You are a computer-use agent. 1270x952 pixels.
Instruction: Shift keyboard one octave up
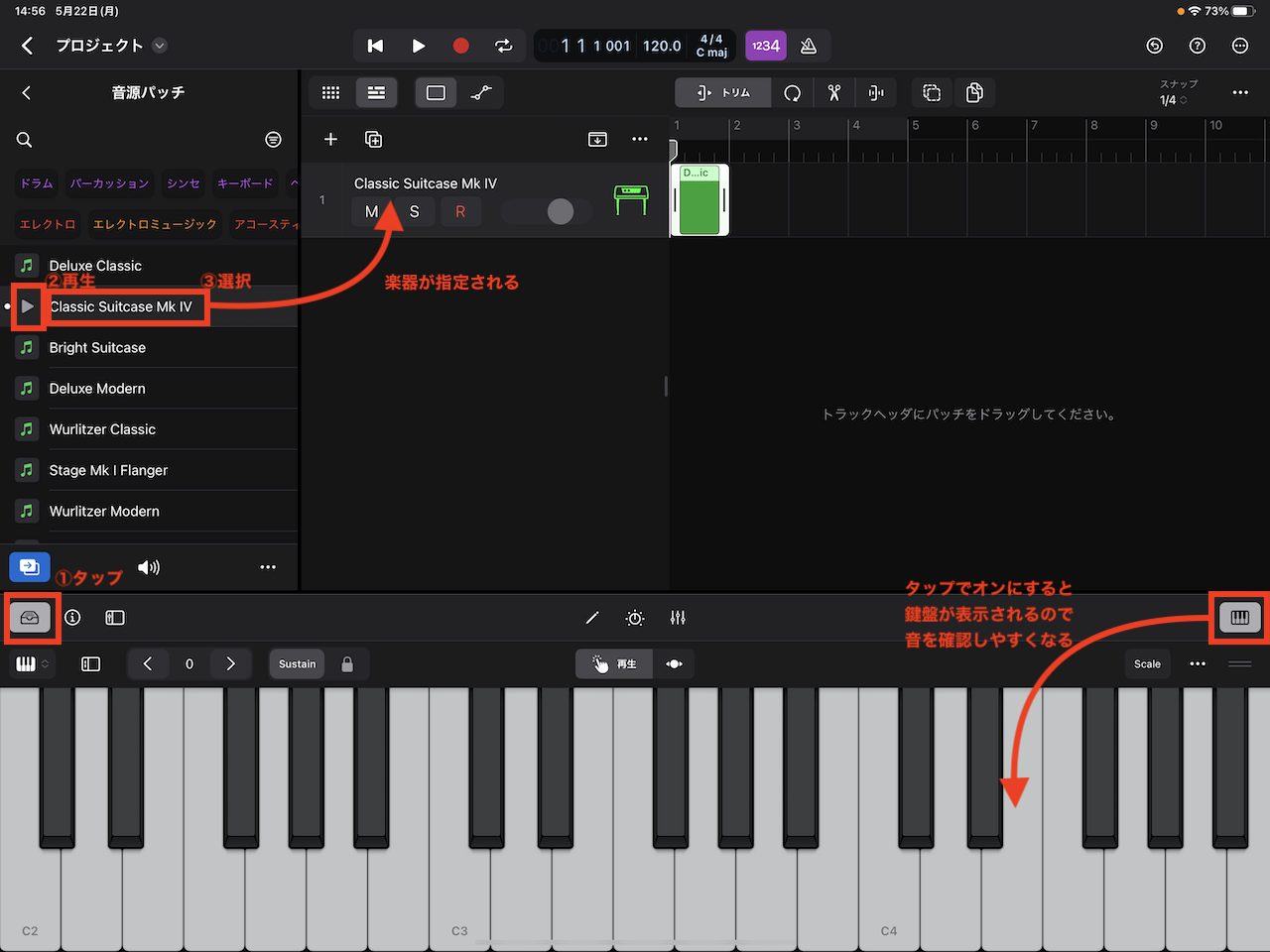230,664
